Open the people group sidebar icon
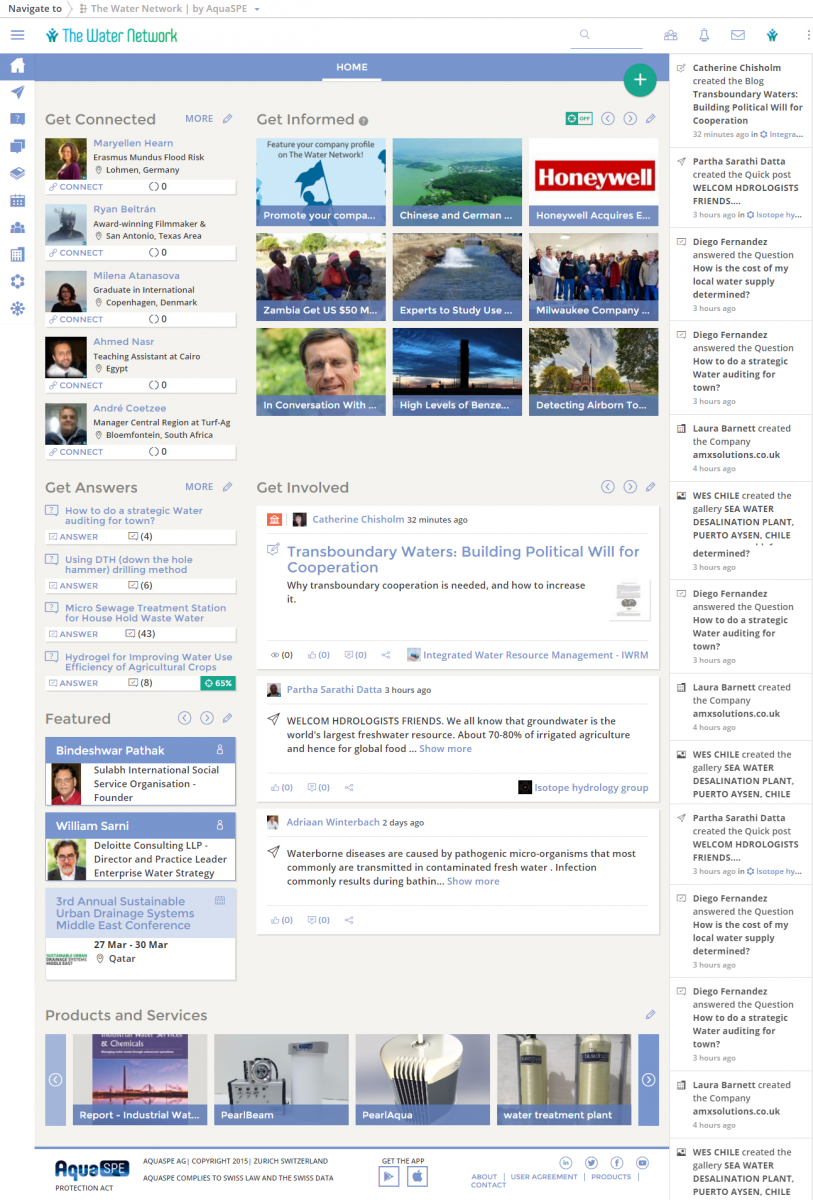 [17, 227]
